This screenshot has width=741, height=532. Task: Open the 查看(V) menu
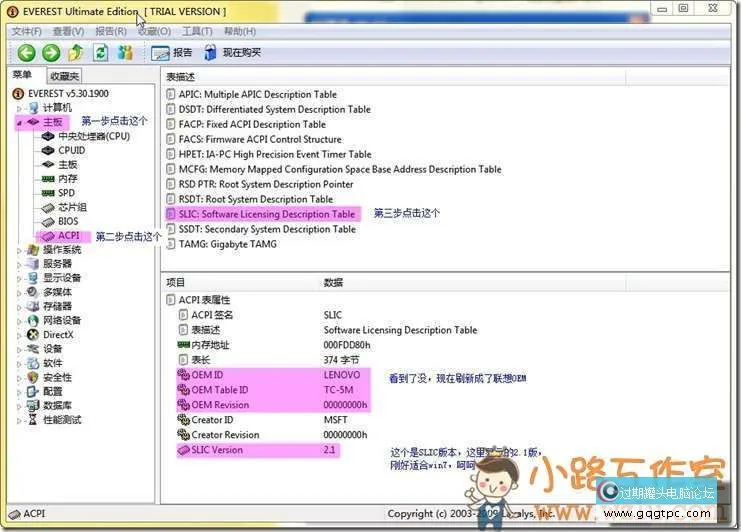pos(69,32)
